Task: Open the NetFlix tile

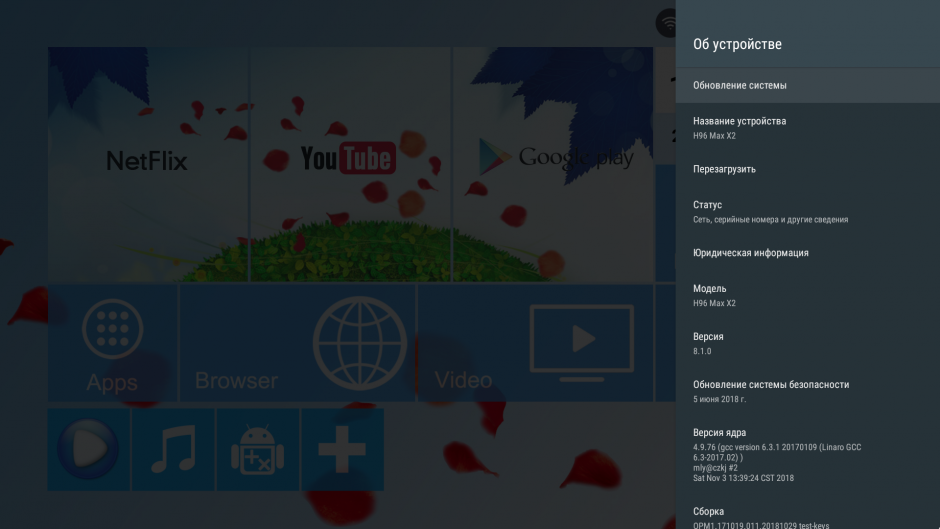Action: (x=147, y=164)
